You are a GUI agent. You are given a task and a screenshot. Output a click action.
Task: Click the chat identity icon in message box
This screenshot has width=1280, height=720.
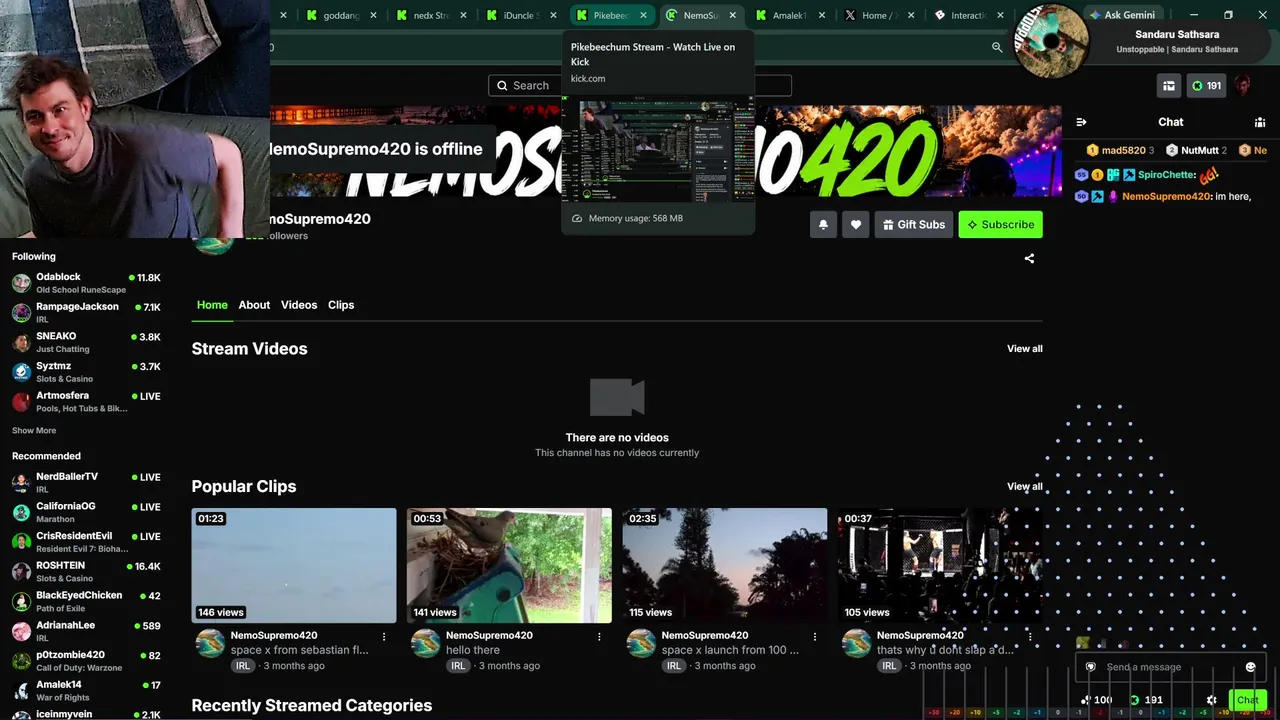[x=1091, y=667]
